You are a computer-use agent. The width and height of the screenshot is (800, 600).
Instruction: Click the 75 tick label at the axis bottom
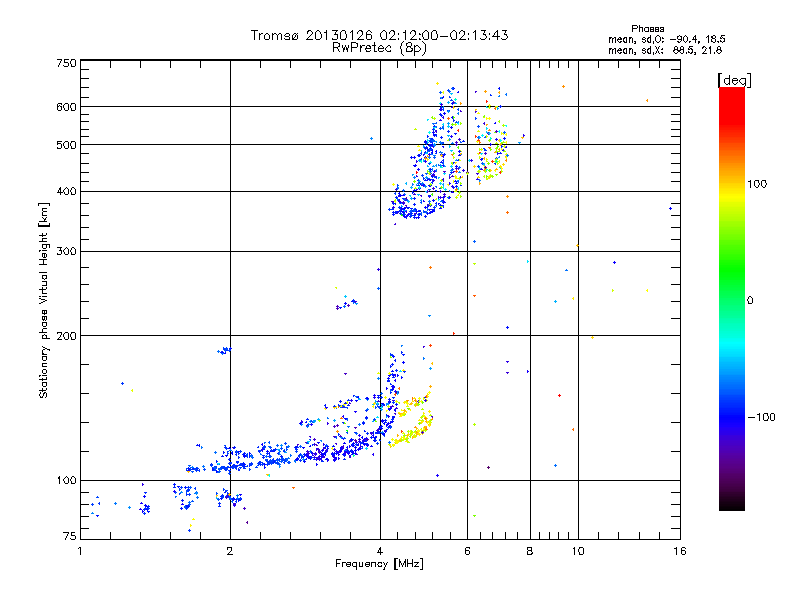pyautogui.click(x=70, y=536)
